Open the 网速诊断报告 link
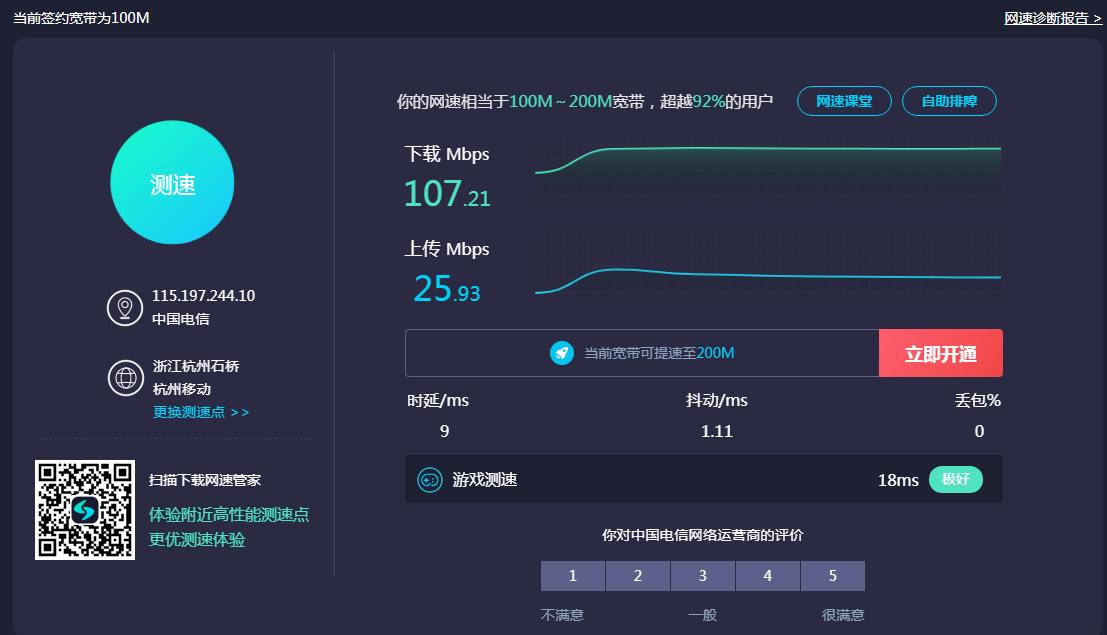Screen dimensions: 1107x635 tap(1053, 18)
